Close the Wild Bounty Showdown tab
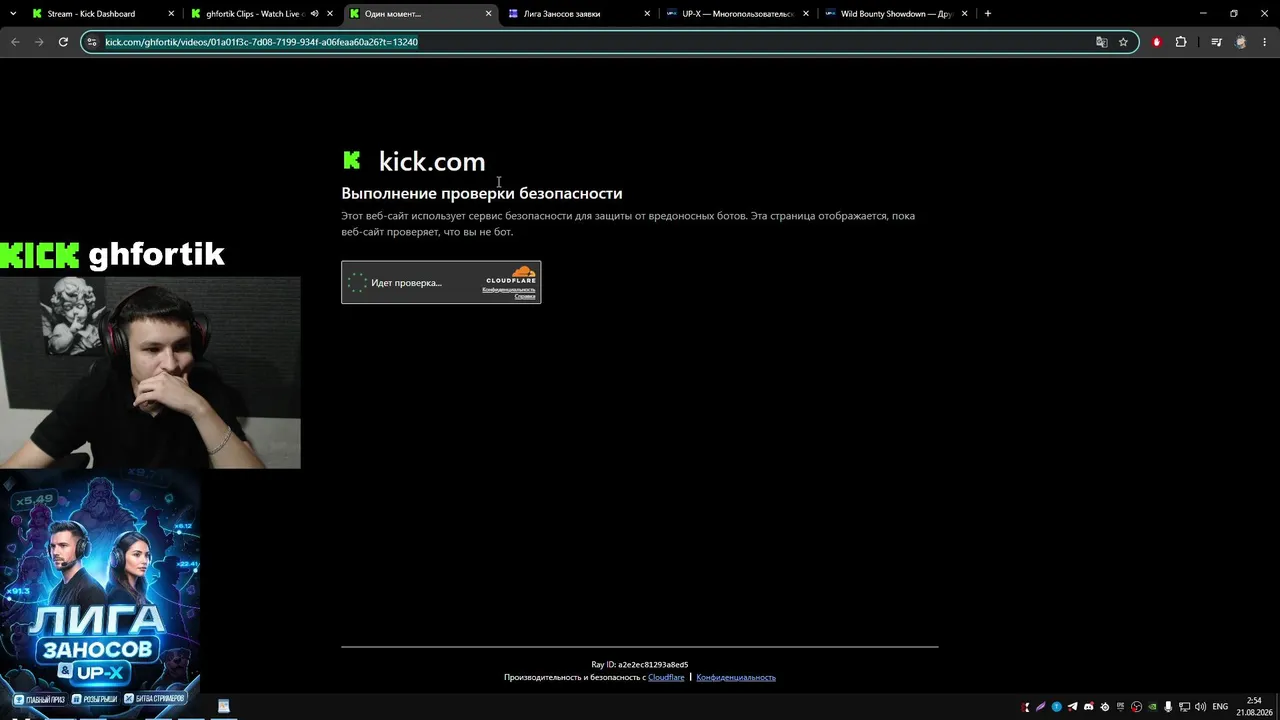 click(x=965, y=14)
